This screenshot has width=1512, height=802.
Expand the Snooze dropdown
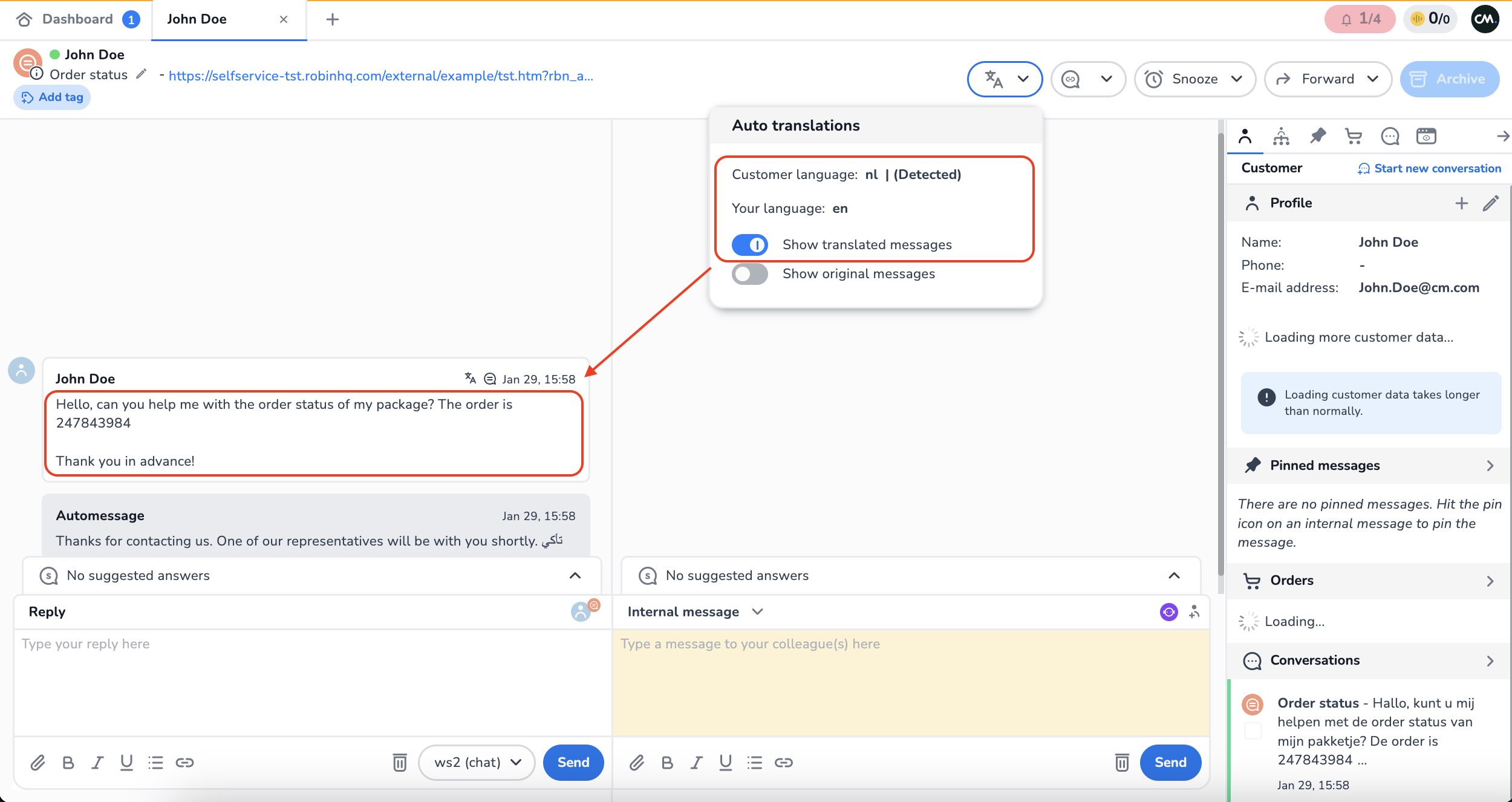coord(1195,79)
